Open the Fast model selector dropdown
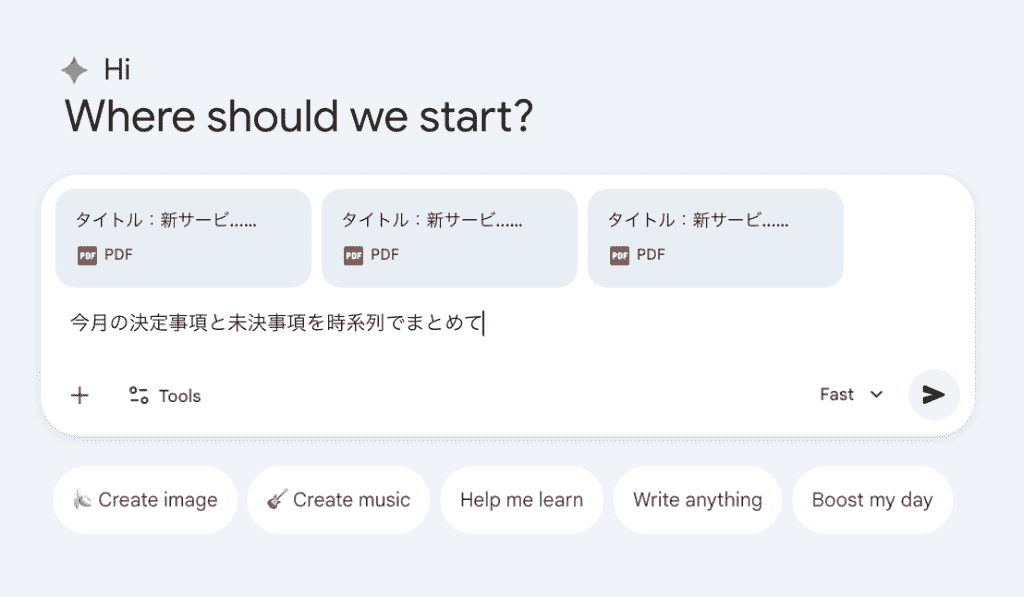This screenshot has height=597, width=1024. 851,394
